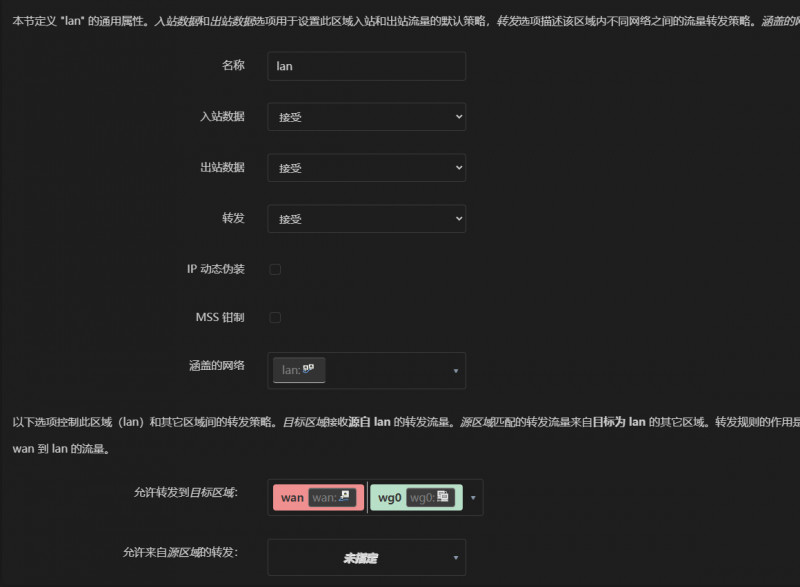Expand the 涵盖的网络 dropdown arrow
Screen dimensions: 800x587
coord(456,371)
